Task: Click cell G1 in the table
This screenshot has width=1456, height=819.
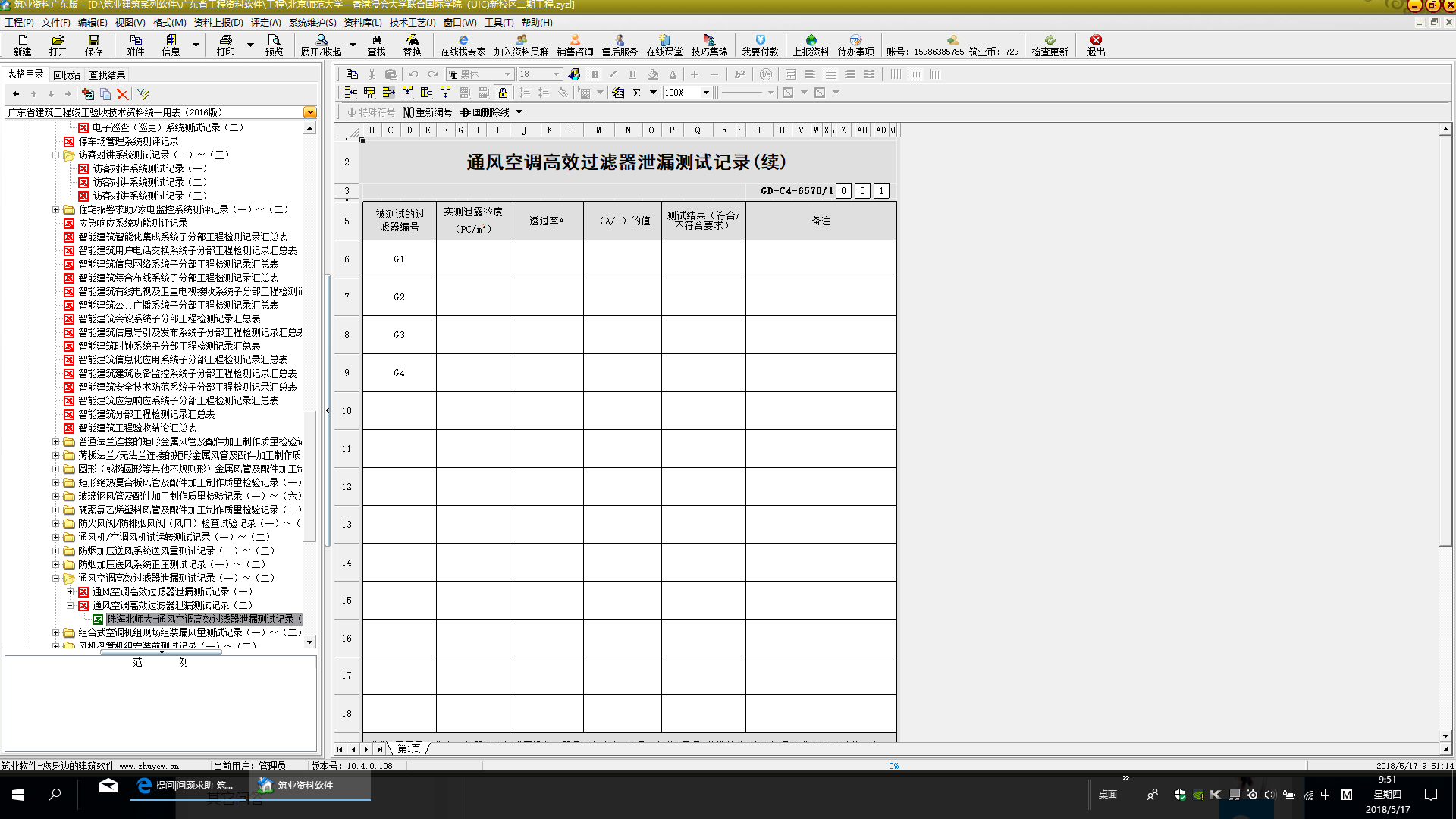Action: [x=399, y=259]
